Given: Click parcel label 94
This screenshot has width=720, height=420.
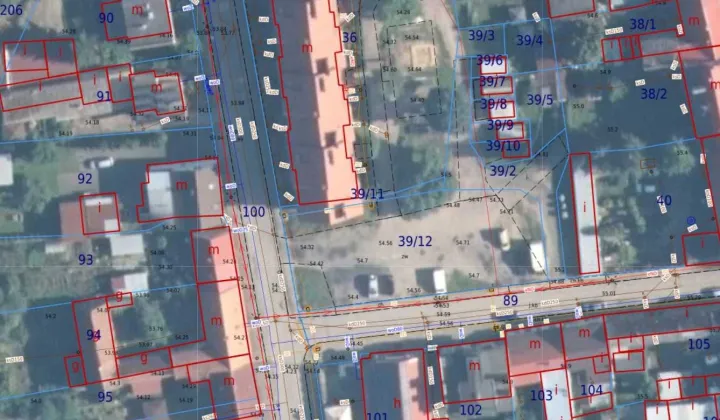Looking at the screenshot, I should click(x=94, y=335).
